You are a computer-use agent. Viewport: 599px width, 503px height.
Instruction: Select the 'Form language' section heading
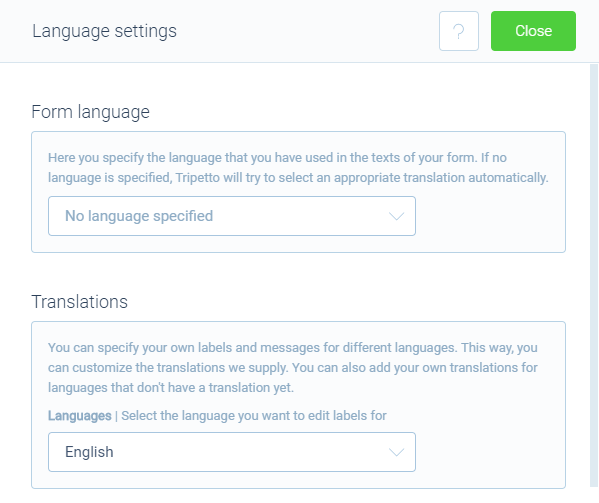91,112
